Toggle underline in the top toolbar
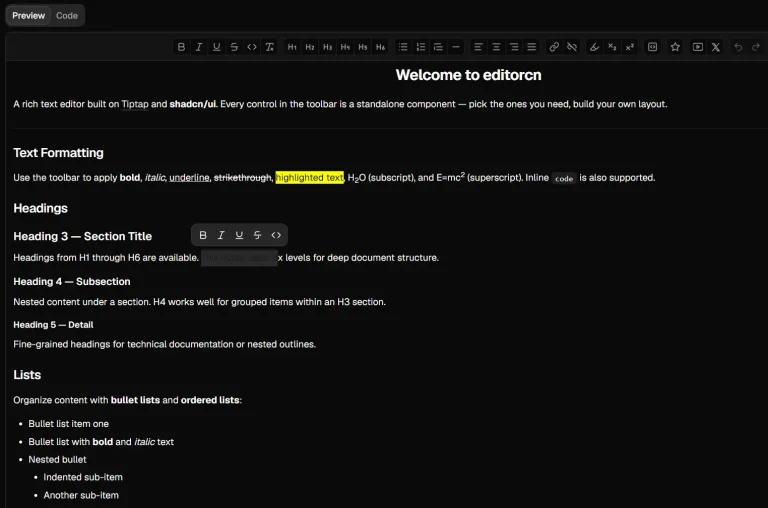The width and height of the screenshot is (768, 508). tap(216, 47)
